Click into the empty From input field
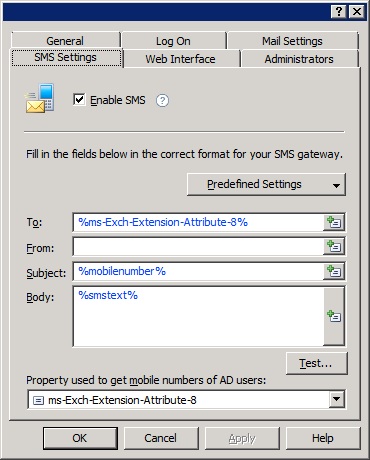Image resolution: width=370 pixels, height=460 pixels. click(x=198, y=247)
